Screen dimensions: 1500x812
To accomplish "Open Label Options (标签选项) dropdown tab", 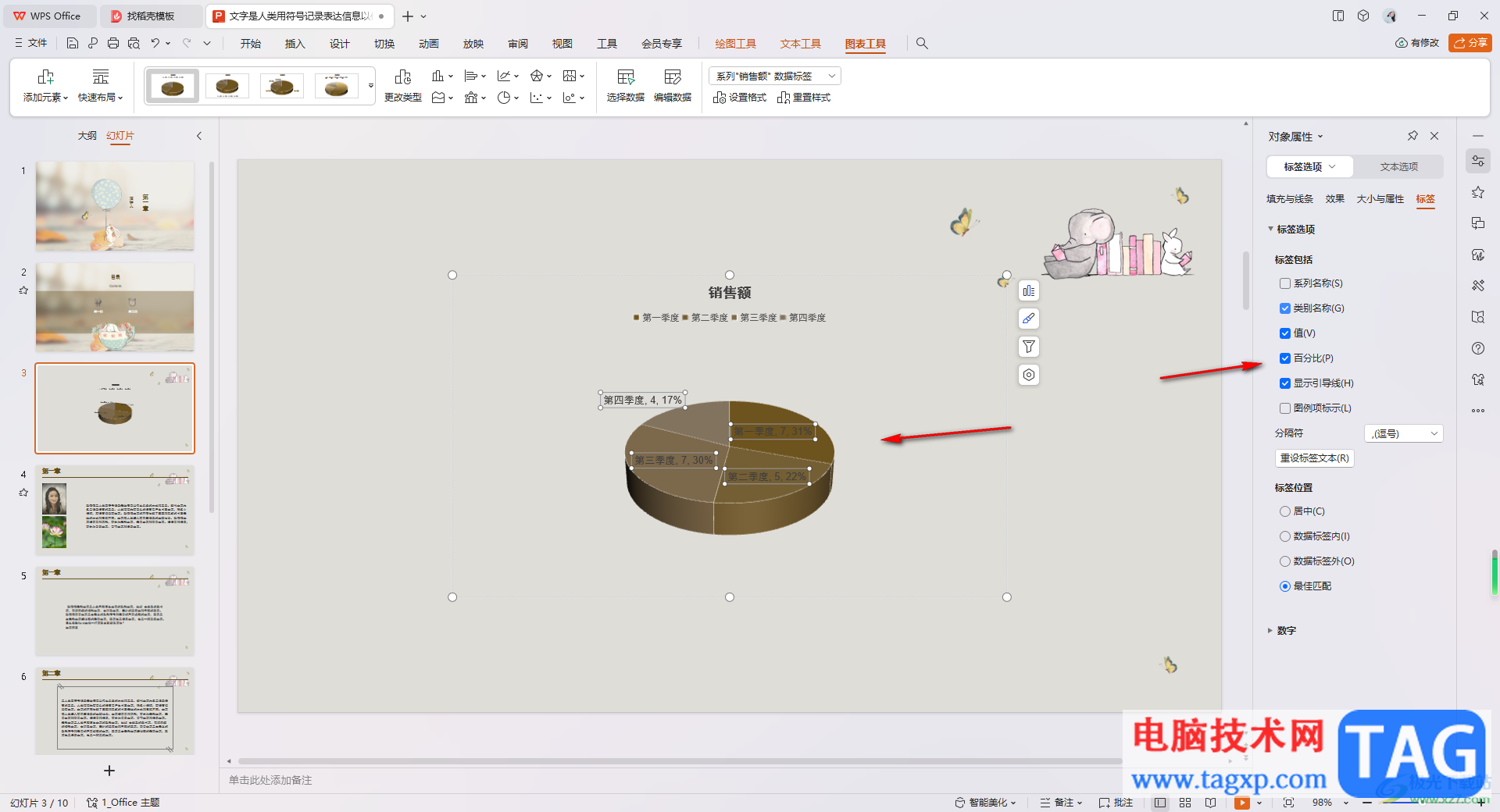I will point(1309,167).
